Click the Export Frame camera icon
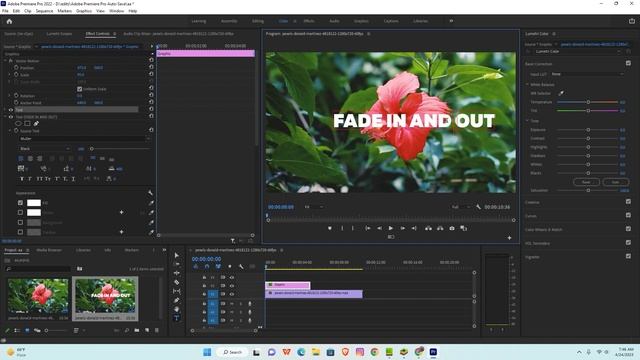640x360 pixels. (x=452, y=228)
